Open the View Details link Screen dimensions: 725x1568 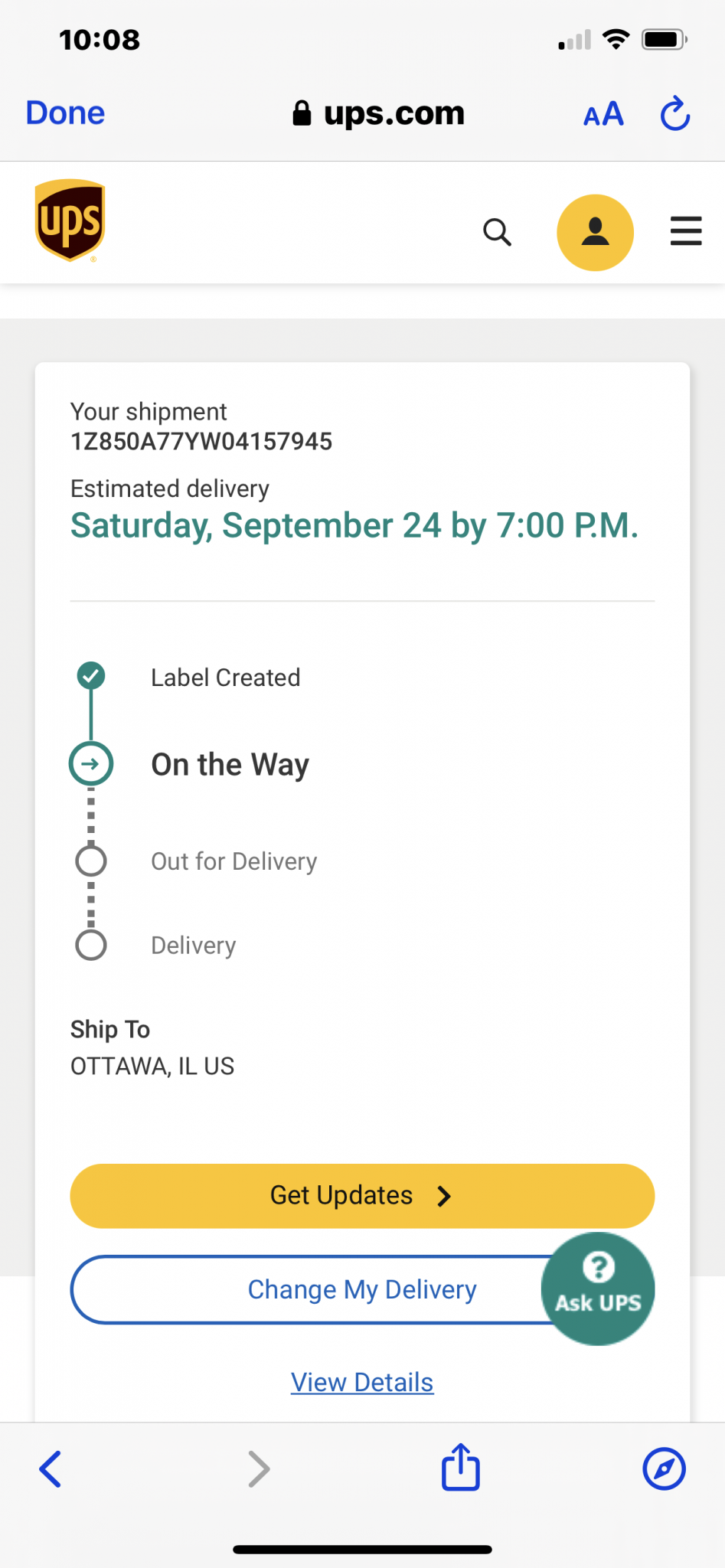[362, 1382]
